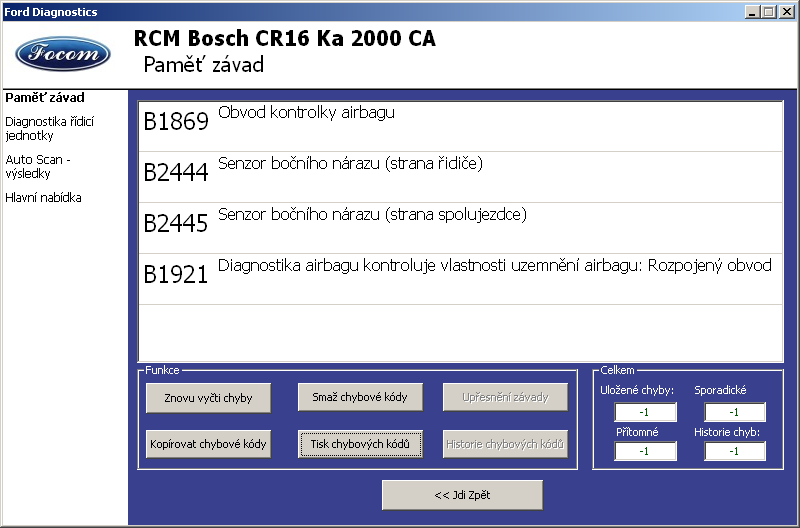800x528 pixels.
Task: Click RCM Bosch CR16 Ka 2000 CA heading
Action: (x=285, y=38)
